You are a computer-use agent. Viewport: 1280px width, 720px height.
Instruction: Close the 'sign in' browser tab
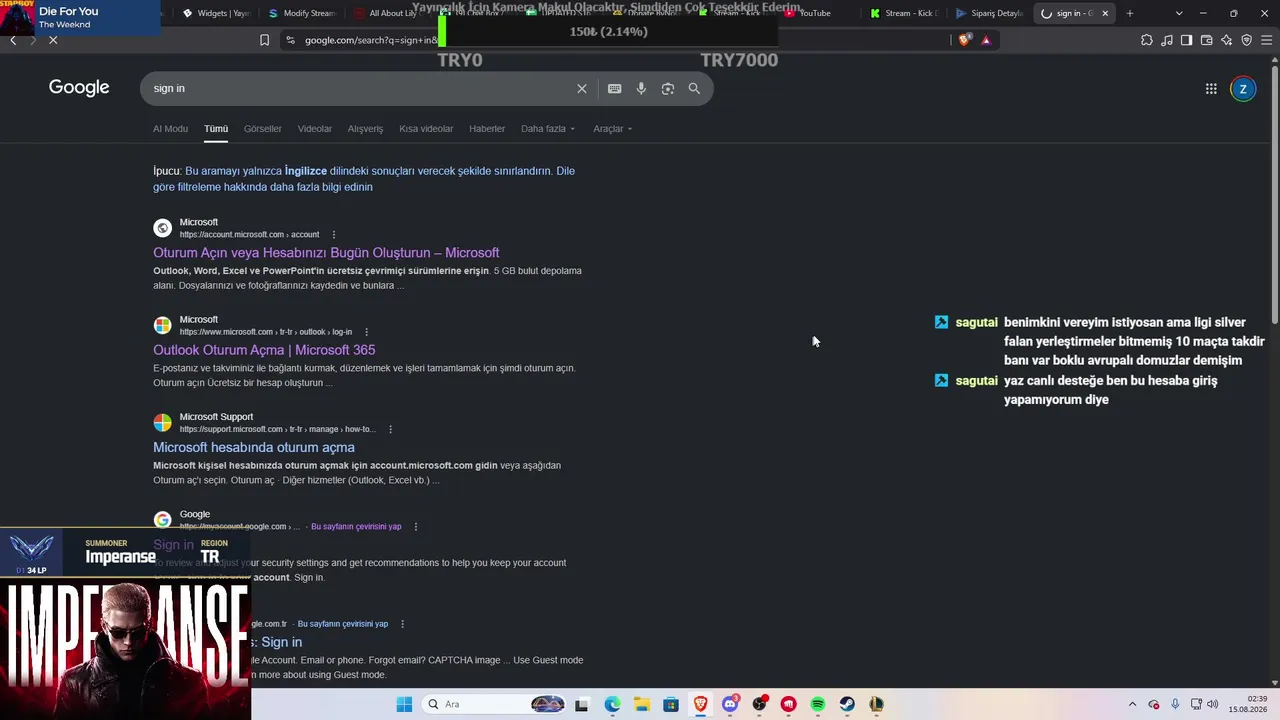point(1105,13)
